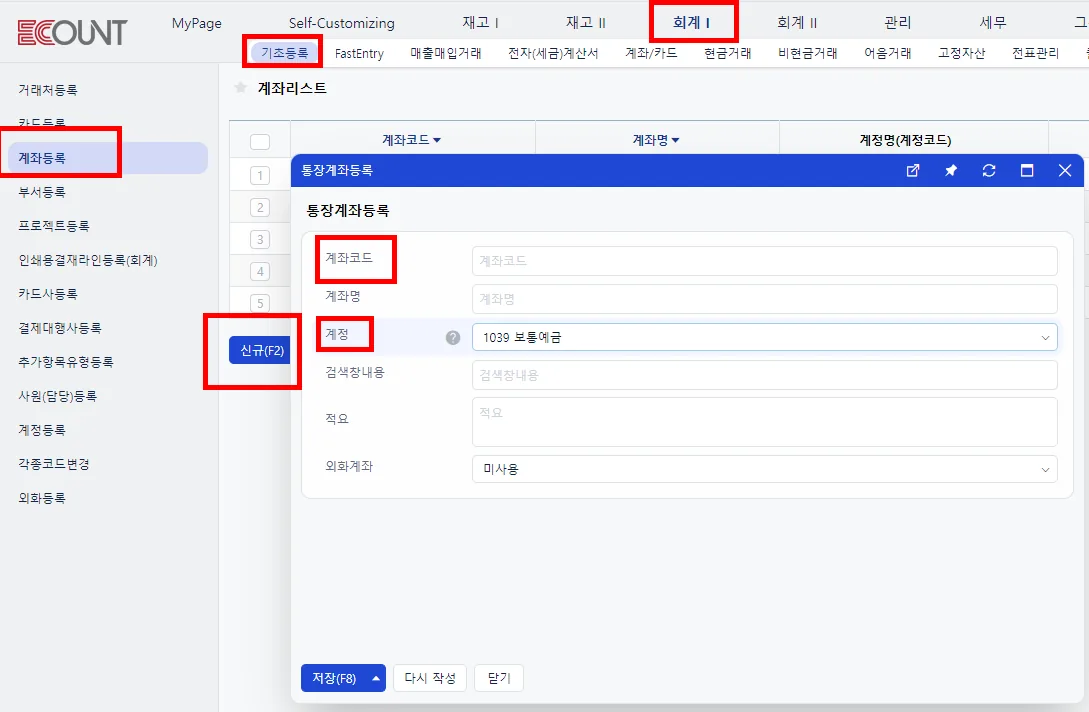This screenshot has height=712, width=1089.
Task: Select row 4 number box
Action: (260, 271)
